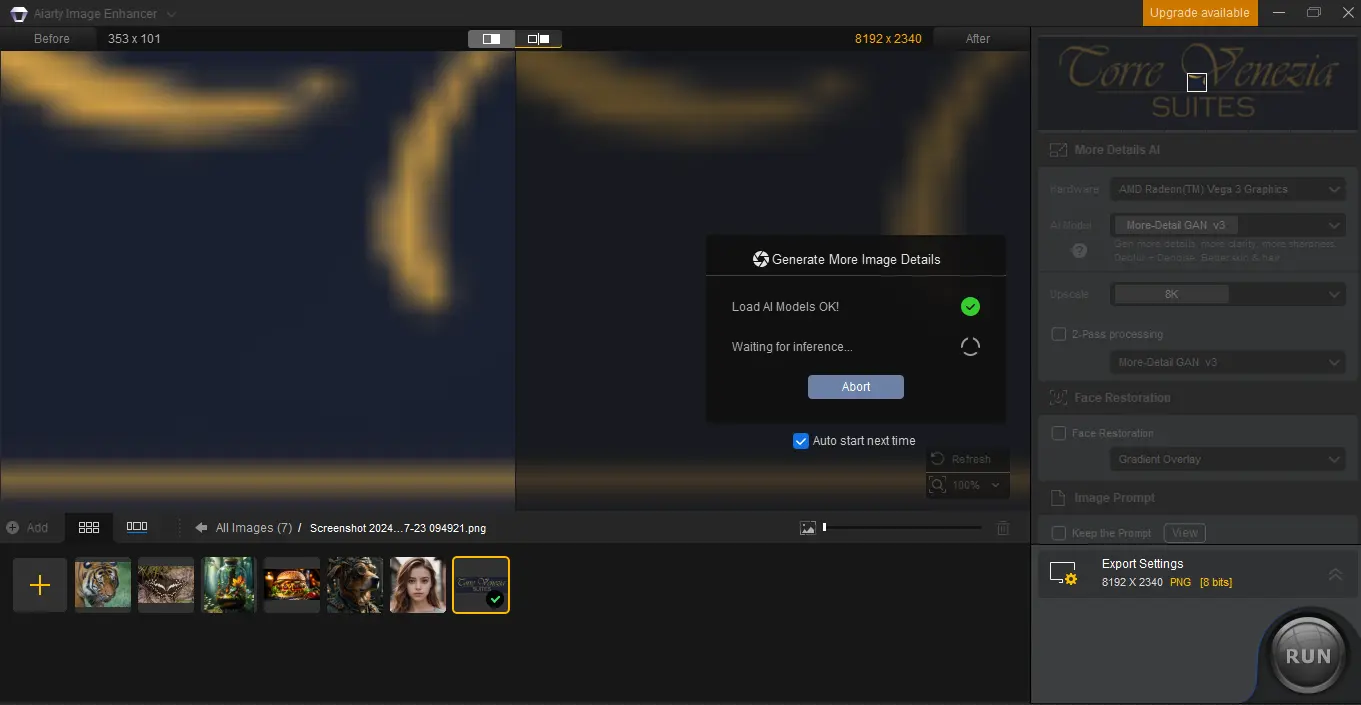This screenshot has width=1361, height=705.
Task: Select the After label tab
Action: 978,39
